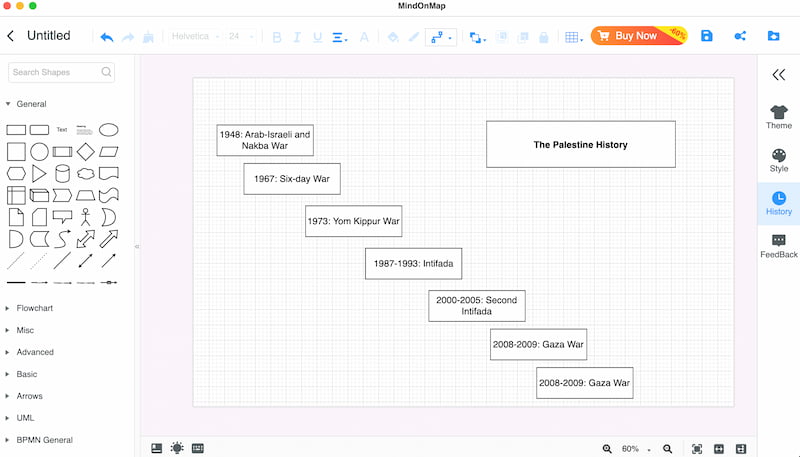
Task: Pick the double-headed block arrow shape
Action: tap(85, 239)
